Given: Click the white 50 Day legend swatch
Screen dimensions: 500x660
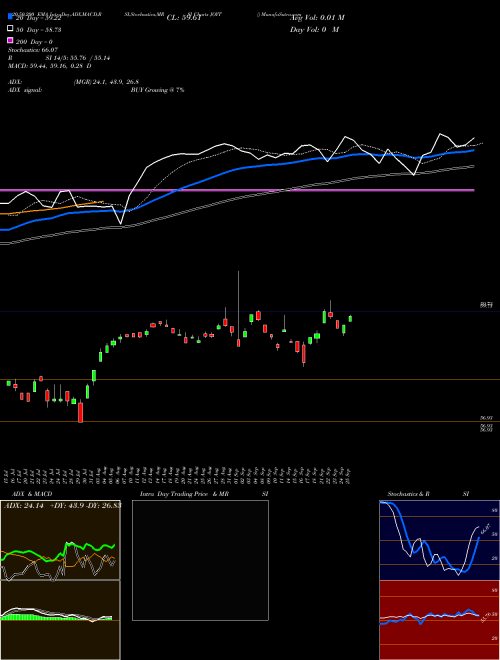Looking at the screenshot, I should (x=10, y=29).
